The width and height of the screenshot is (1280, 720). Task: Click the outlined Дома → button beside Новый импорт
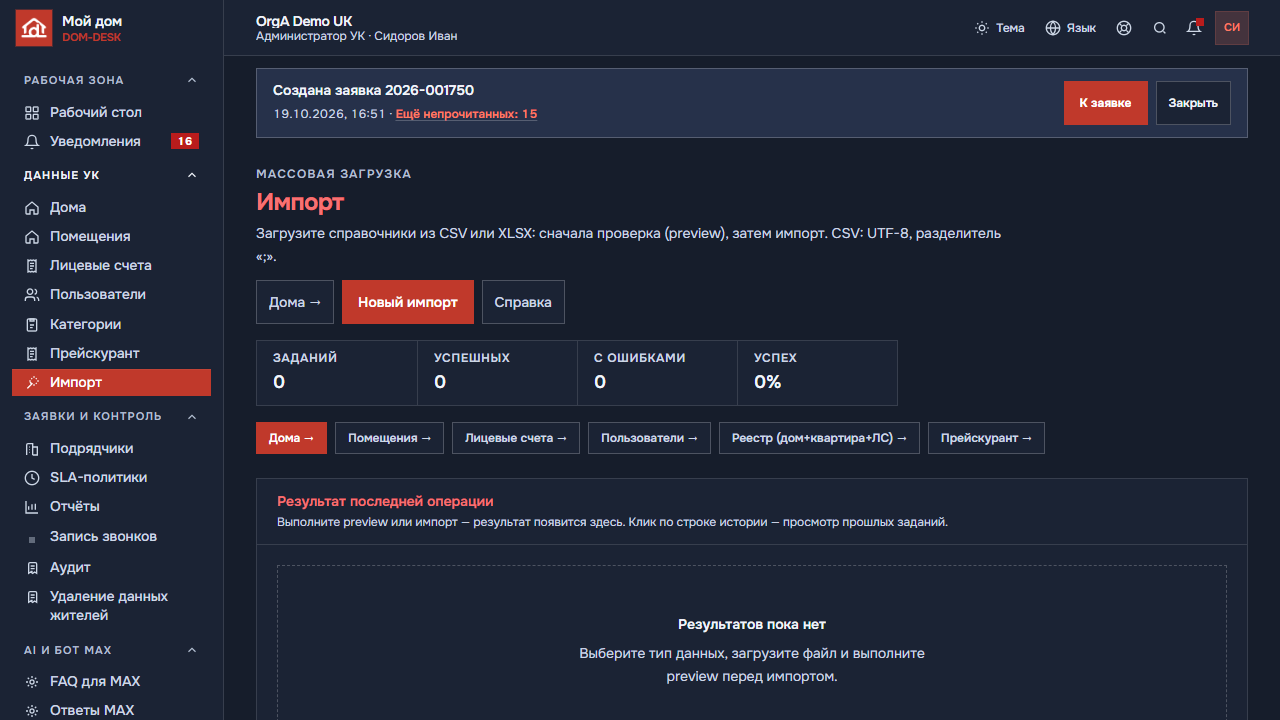click(x=295, y=302)
